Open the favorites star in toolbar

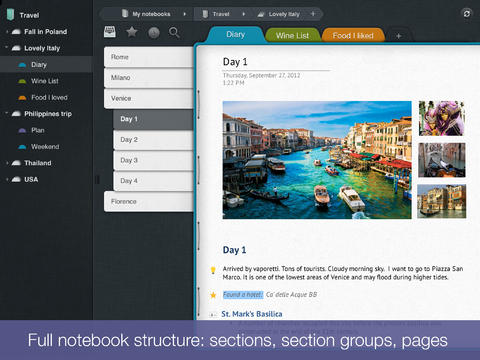click(132, 32)
